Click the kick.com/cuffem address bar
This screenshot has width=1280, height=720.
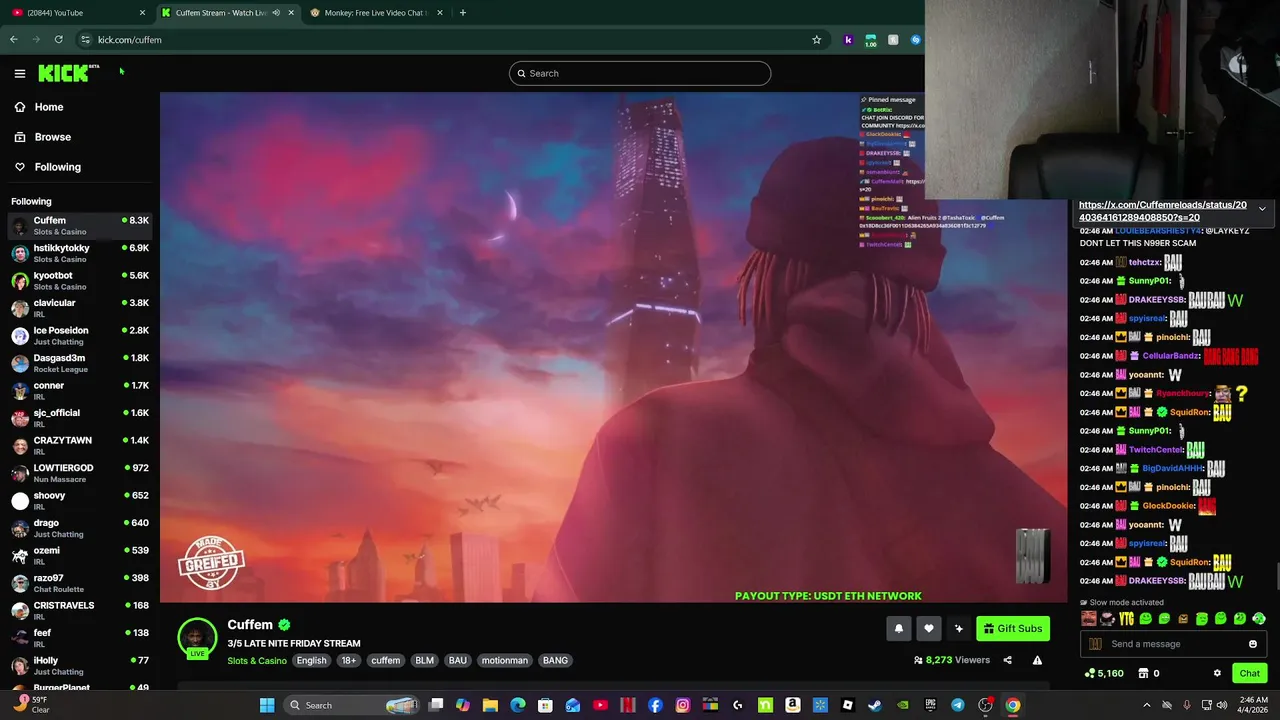click(440, 40)
